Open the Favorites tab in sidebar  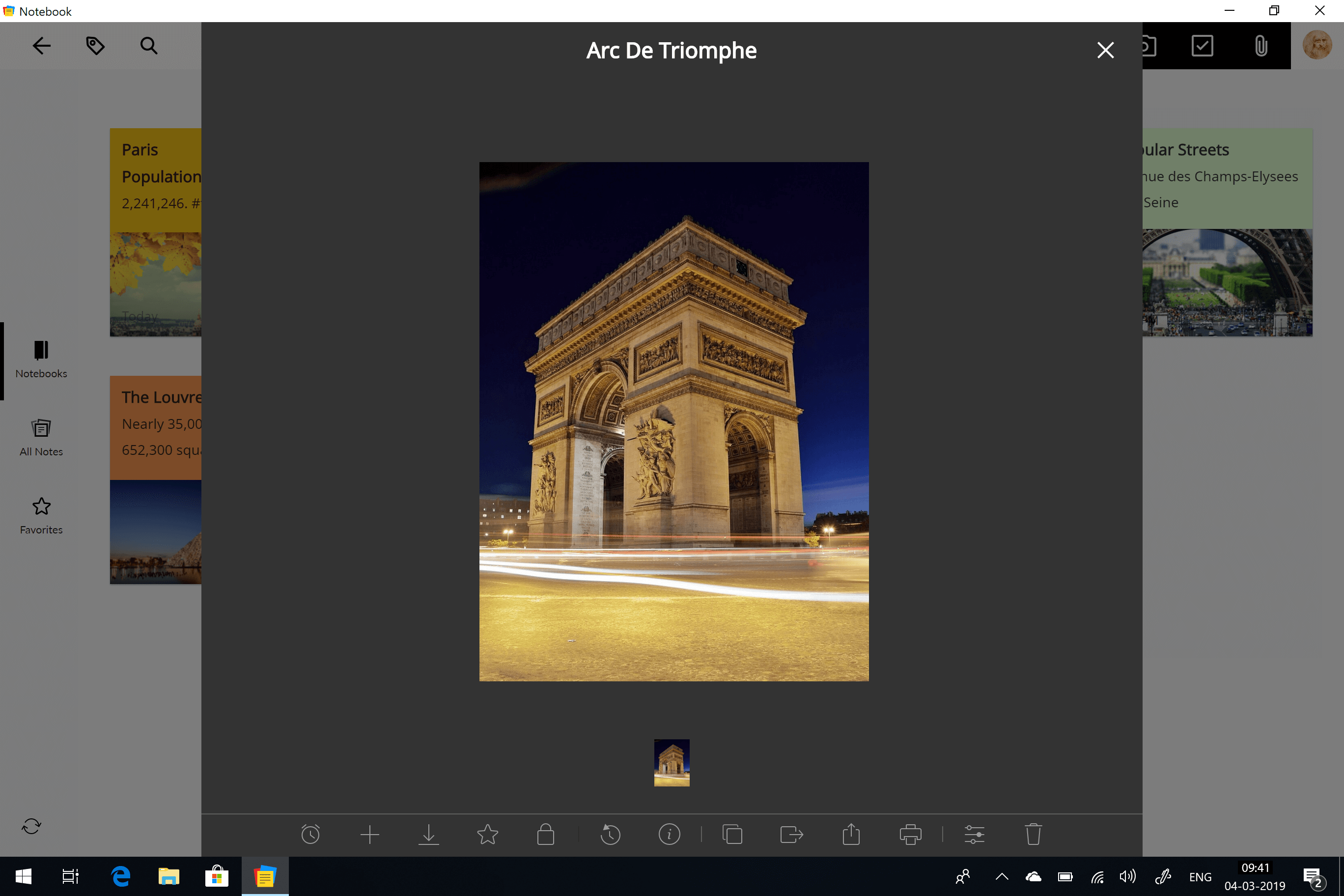click(x=41, y=515)
